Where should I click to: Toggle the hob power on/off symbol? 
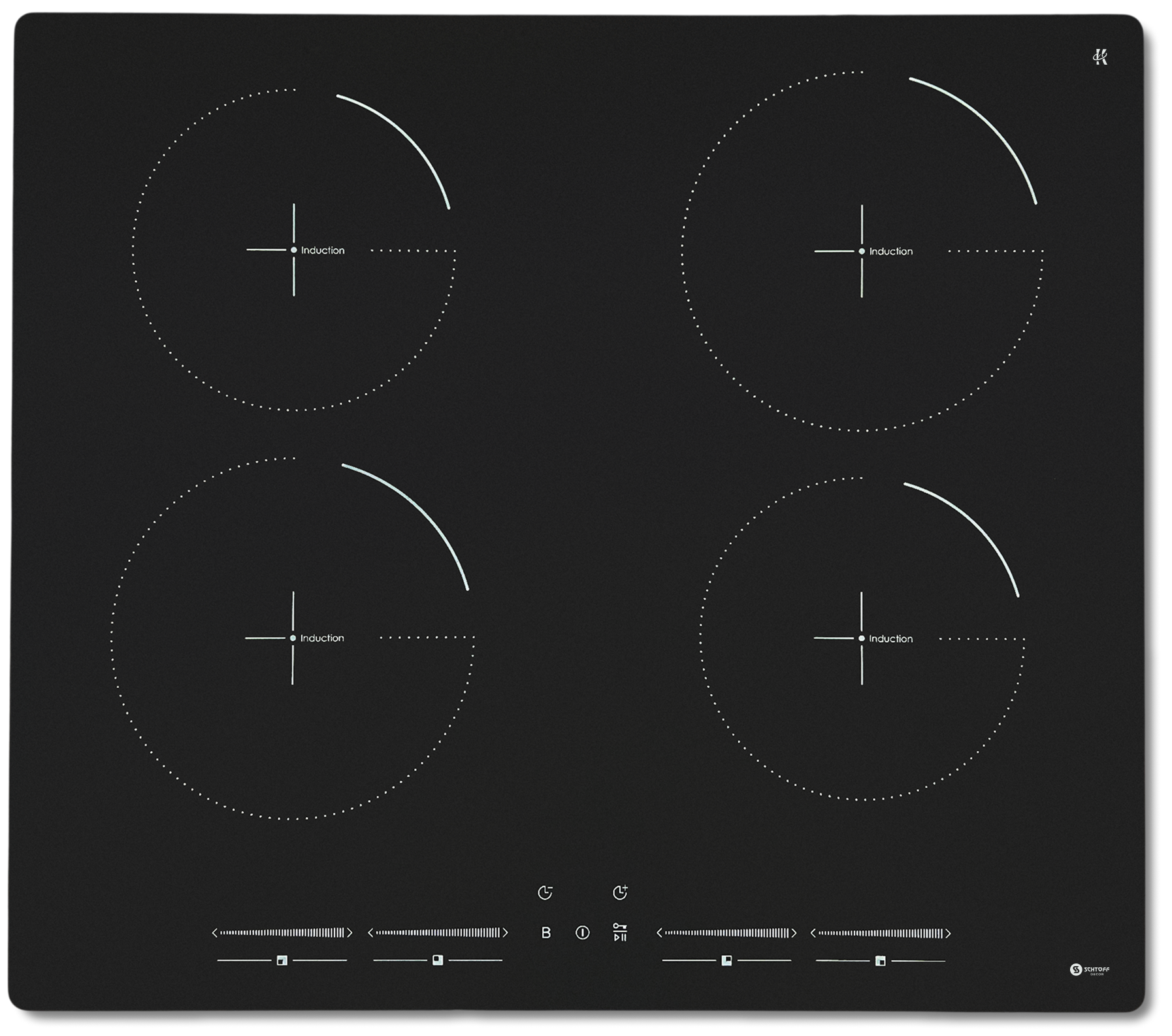click(x=583, y=933)
